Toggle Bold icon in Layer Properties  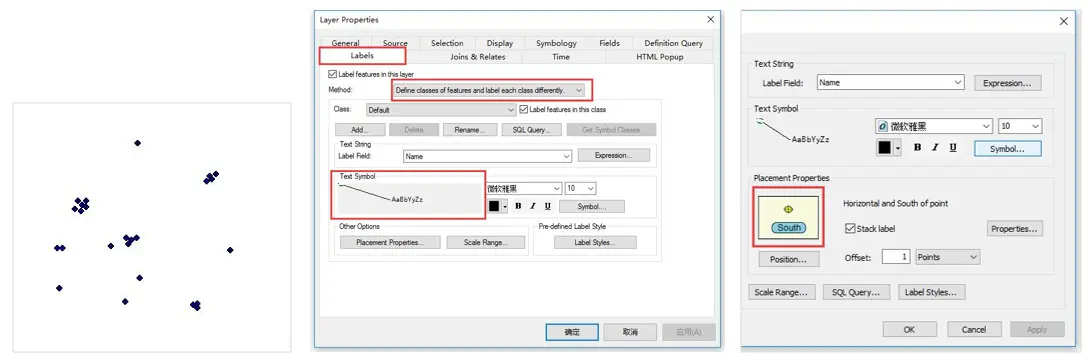[517, 206]
